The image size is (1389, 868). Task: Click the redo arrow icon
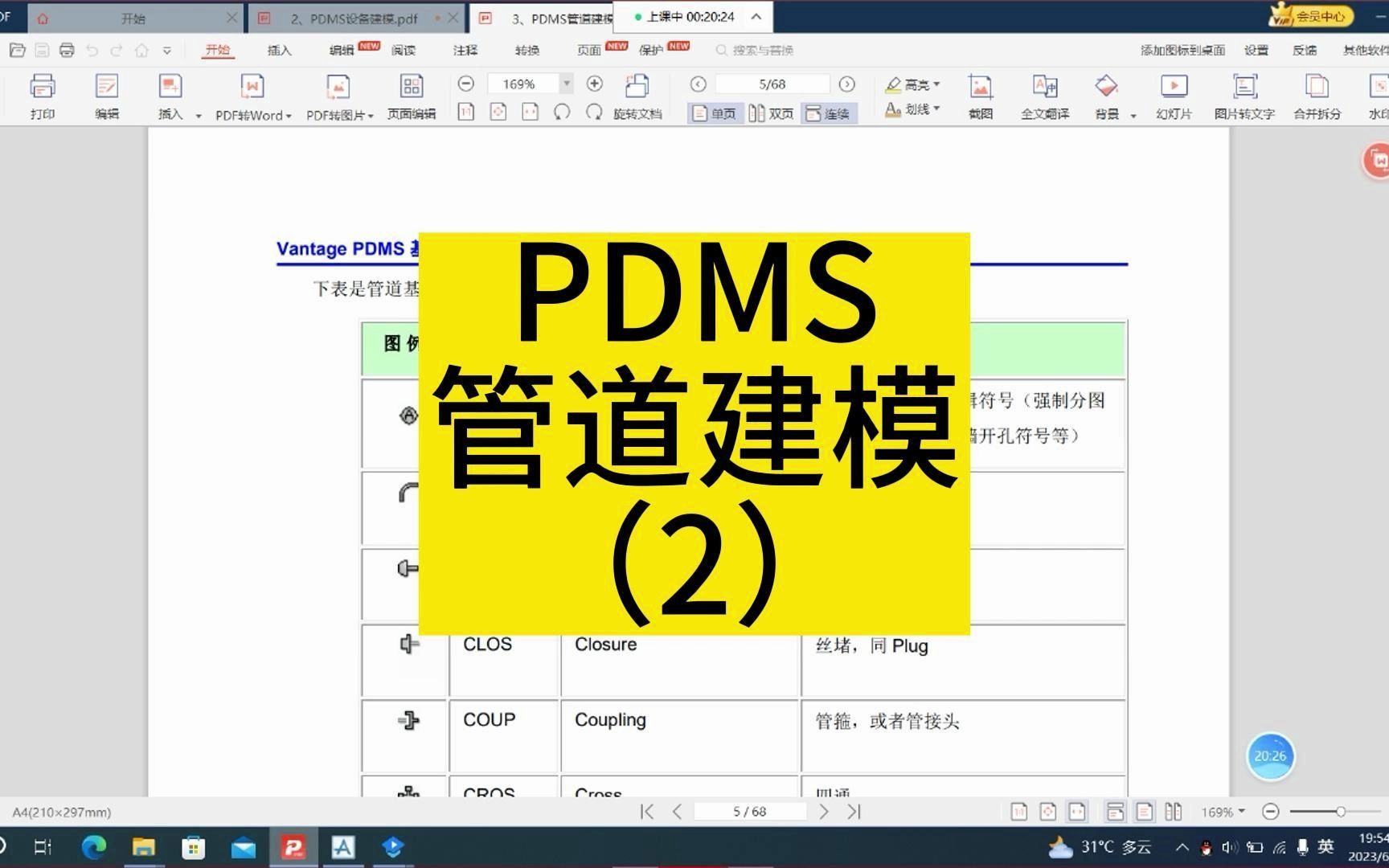[x=117, y=50]
